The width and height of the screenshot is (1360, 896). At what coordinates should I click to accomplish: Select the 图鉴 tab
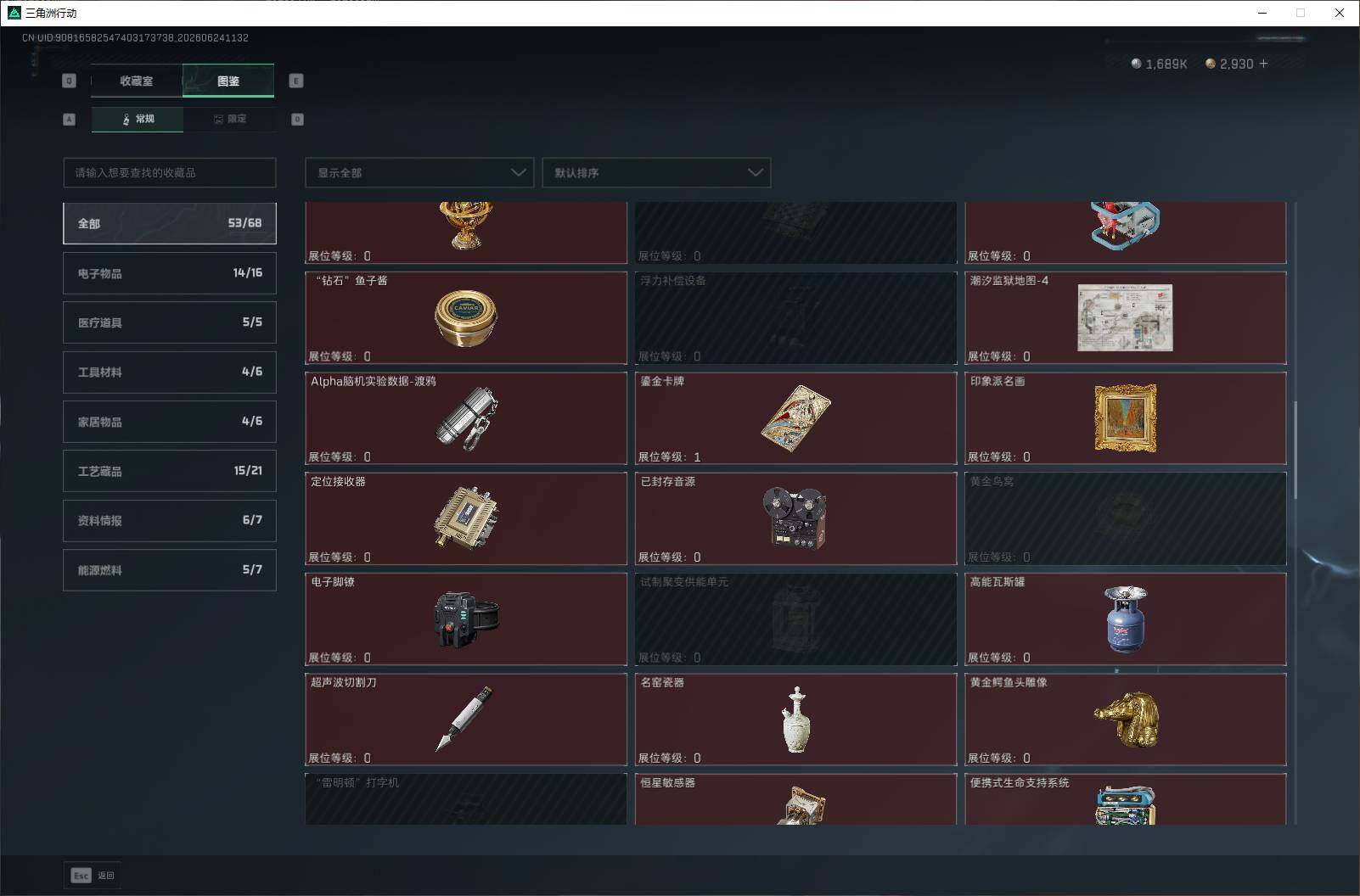pyautogui.click(x=228, y=81)
